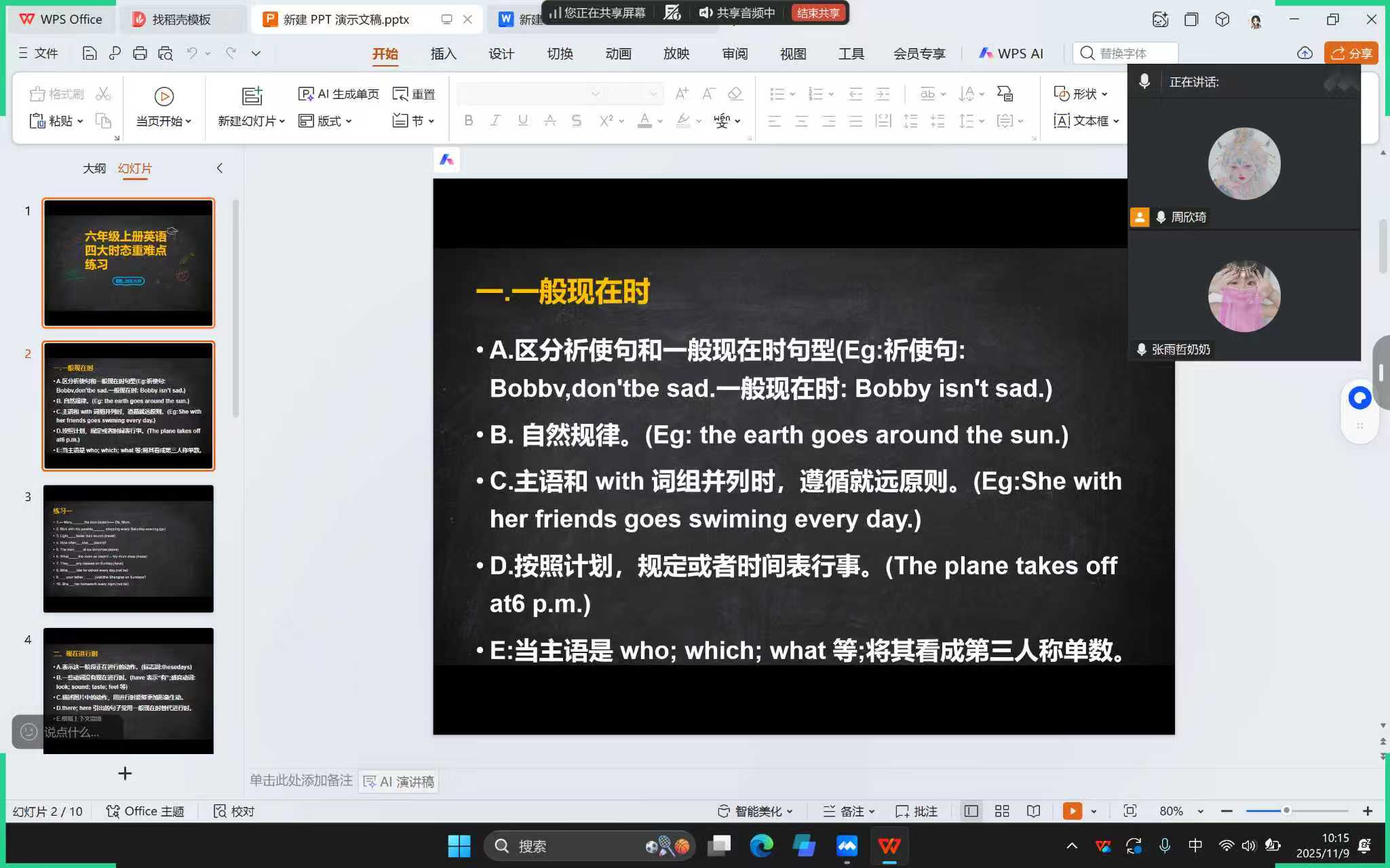
Task: Open reading view book icon
Action: [1033, 811]
